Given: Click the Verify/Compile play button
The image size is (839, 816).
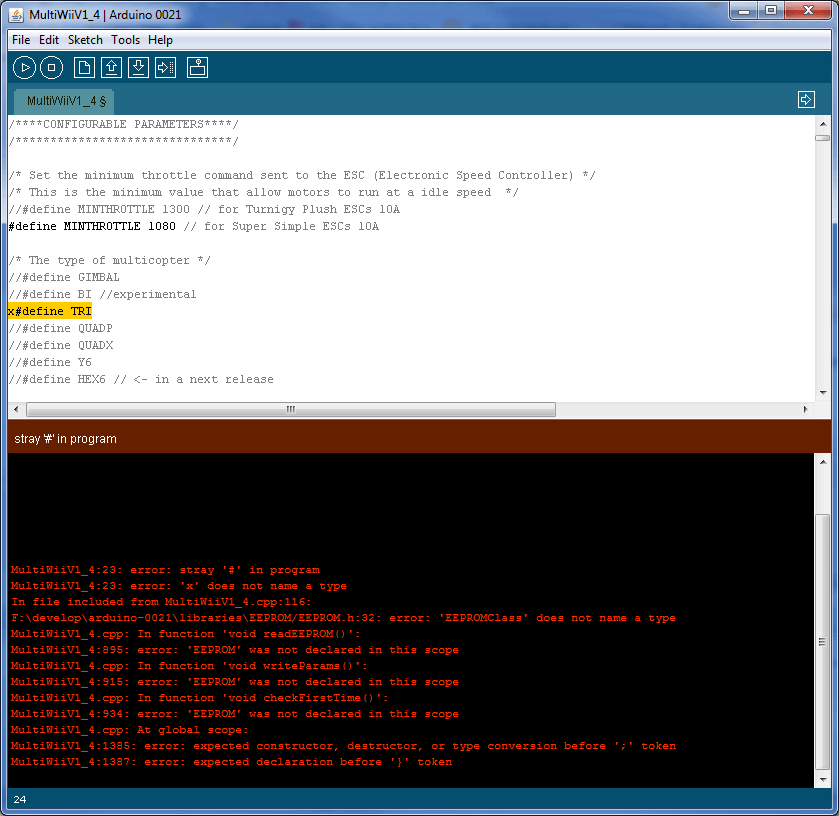Looking at the screenshot, I should [x=24, y=68].
